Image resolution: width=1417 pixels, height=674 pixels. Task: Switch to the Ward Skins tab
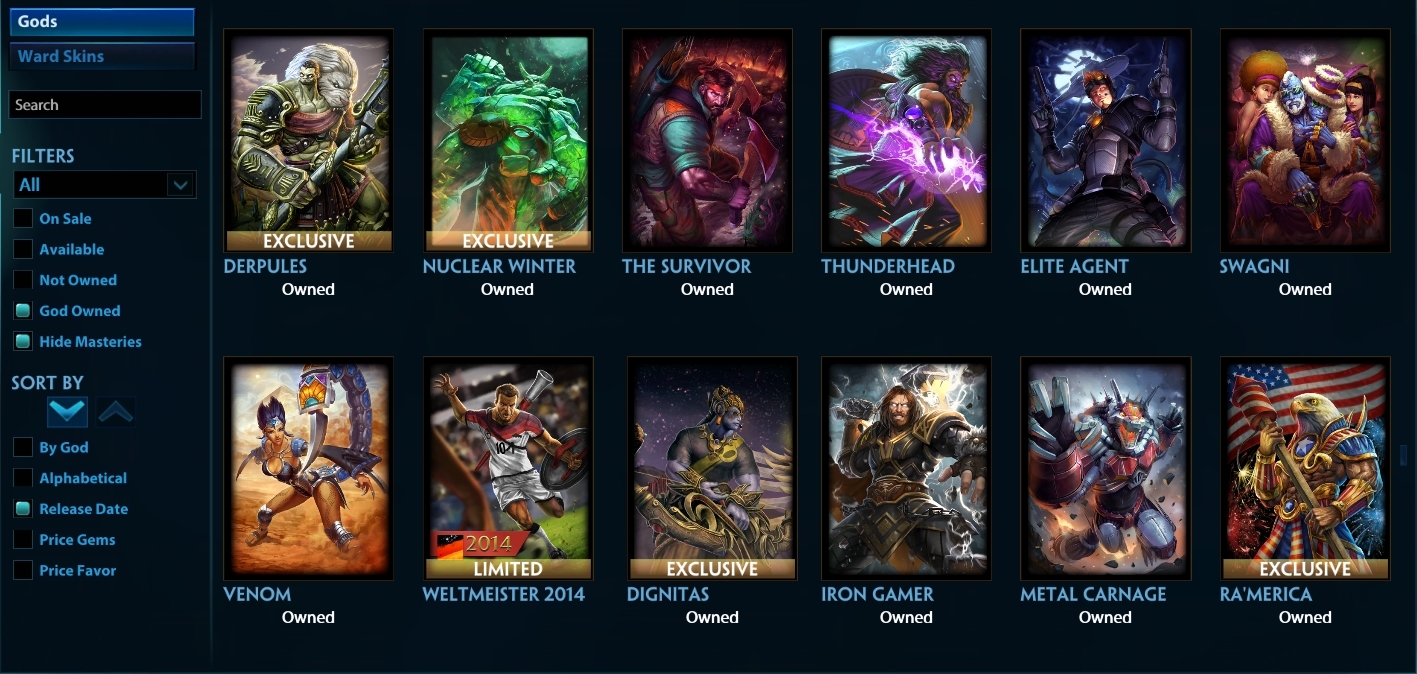102,56
